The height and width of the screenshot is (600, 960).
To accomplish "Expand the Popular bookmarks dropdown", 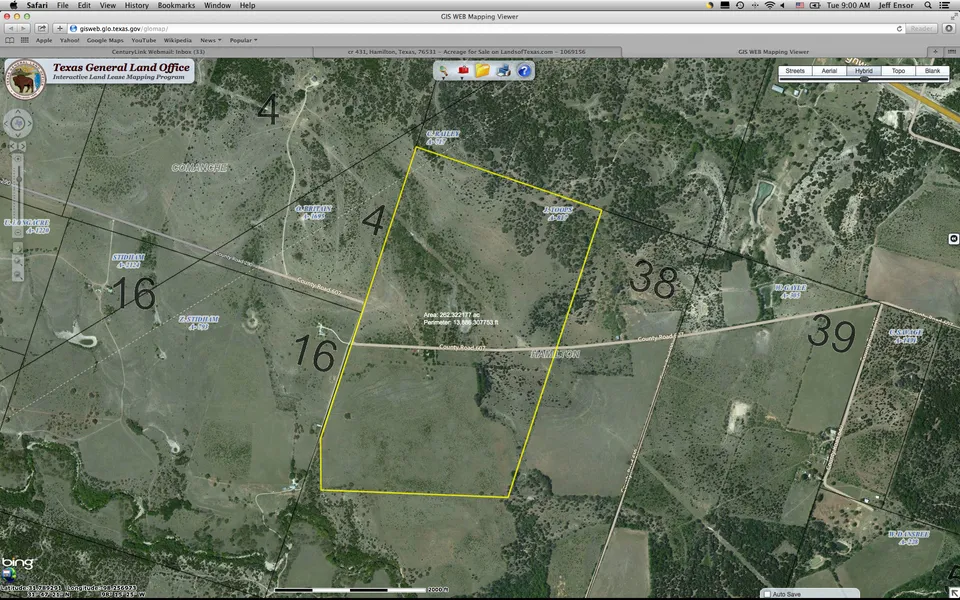I will [243, 40].
